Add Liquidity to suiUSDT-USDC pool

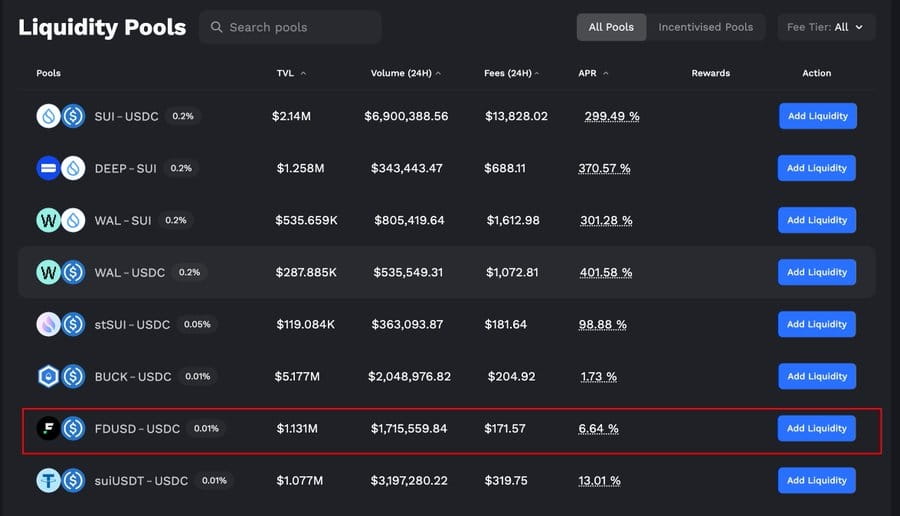pyautogui.click(x=817, y=480)
